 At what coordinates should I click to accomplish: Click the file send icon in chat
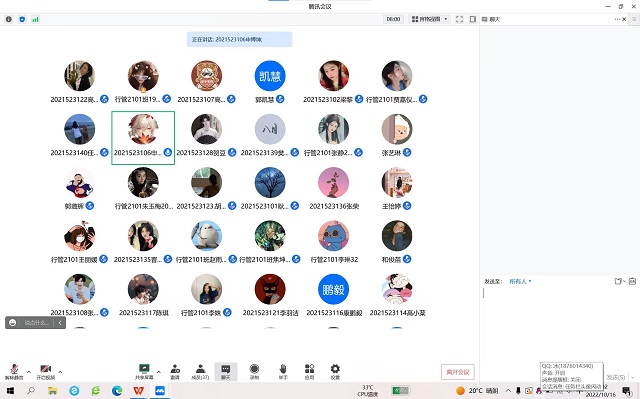[618, 281]
